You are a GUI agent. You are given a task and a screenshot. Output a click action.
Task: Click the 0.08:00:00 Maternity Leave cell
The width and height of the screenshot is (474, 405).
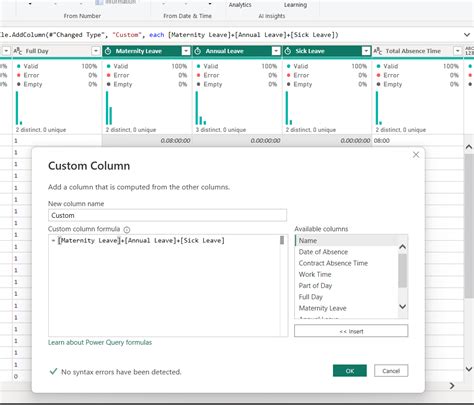tap(147, 141)
